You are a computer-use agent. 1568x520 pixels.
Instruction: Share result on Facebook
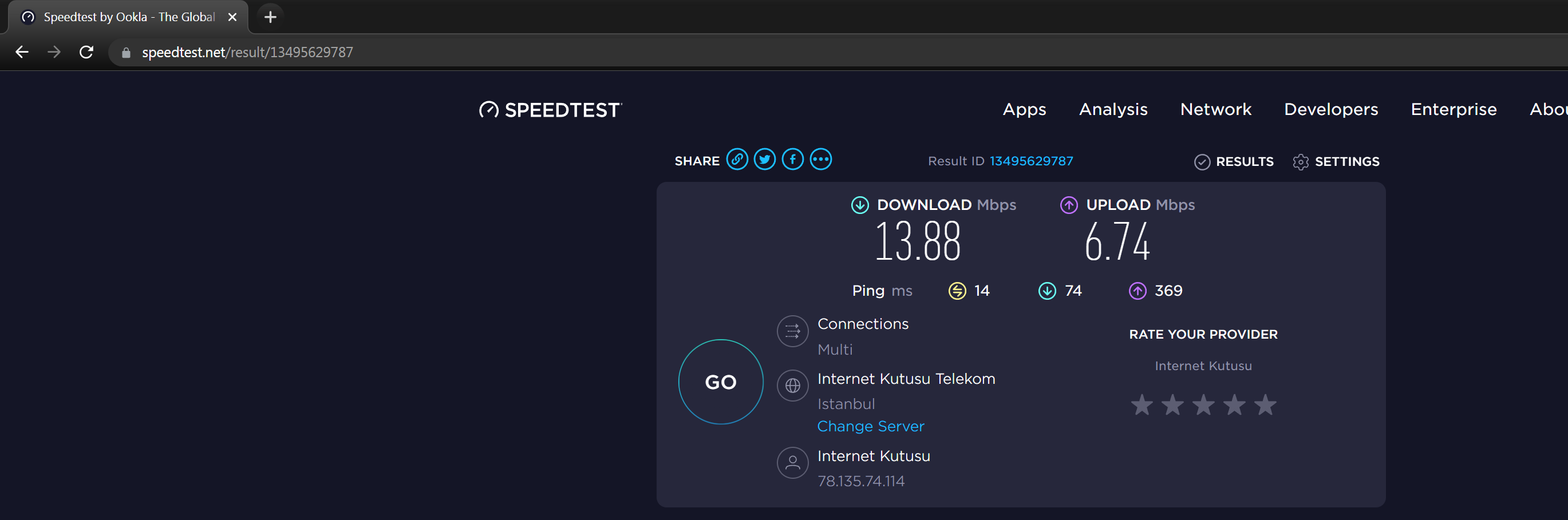click(792, 160)
